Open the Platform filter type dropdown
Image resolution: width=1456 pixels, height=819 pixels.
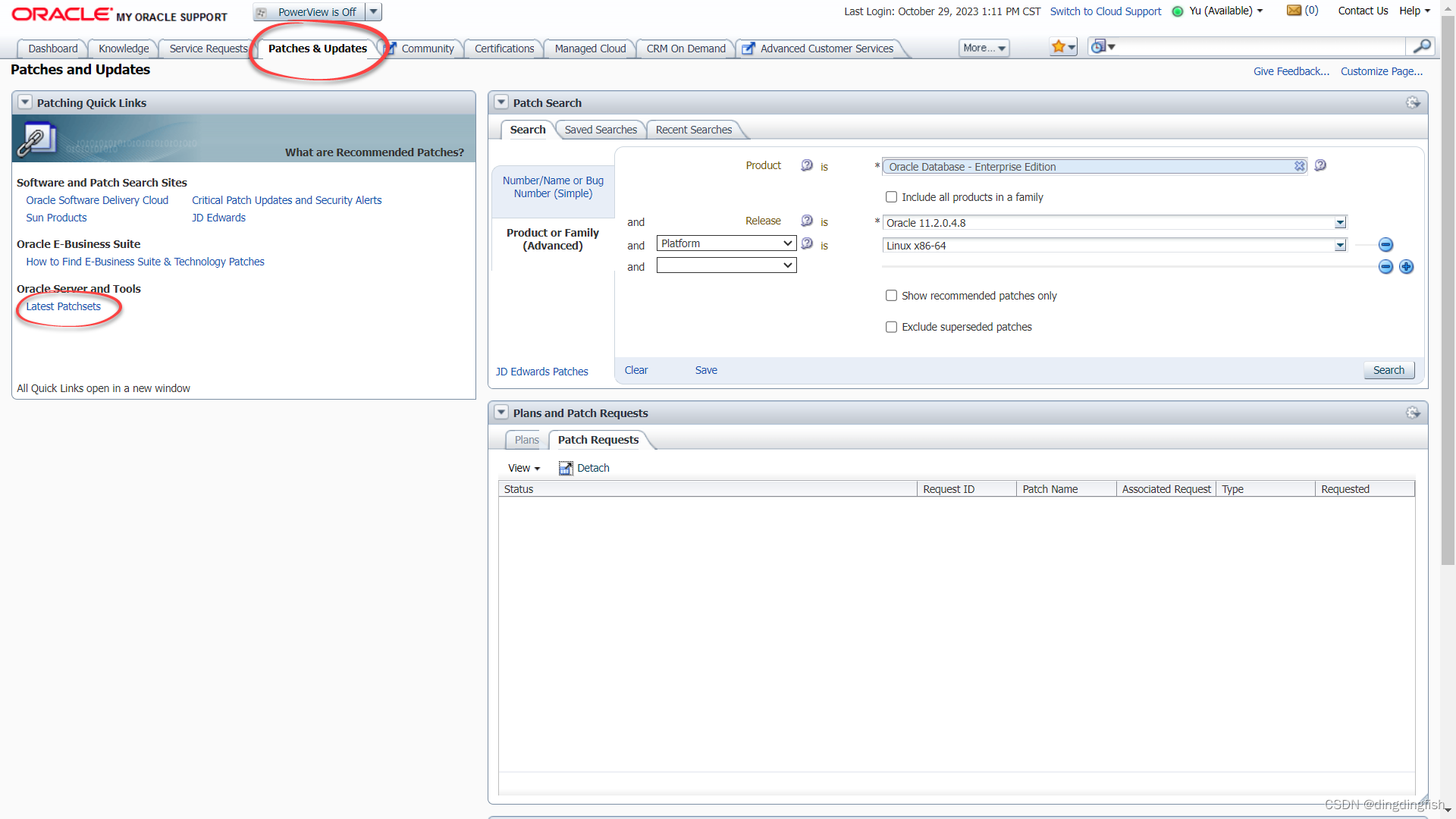coord(726,243)
